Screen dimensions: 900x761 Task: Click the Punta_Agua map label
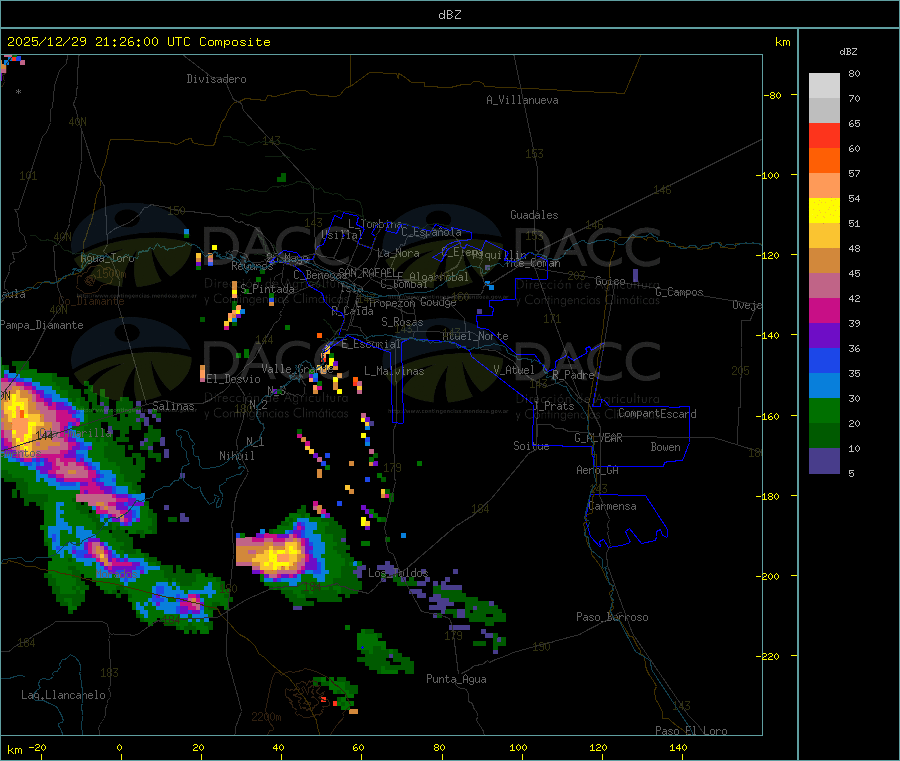(456, 679)
